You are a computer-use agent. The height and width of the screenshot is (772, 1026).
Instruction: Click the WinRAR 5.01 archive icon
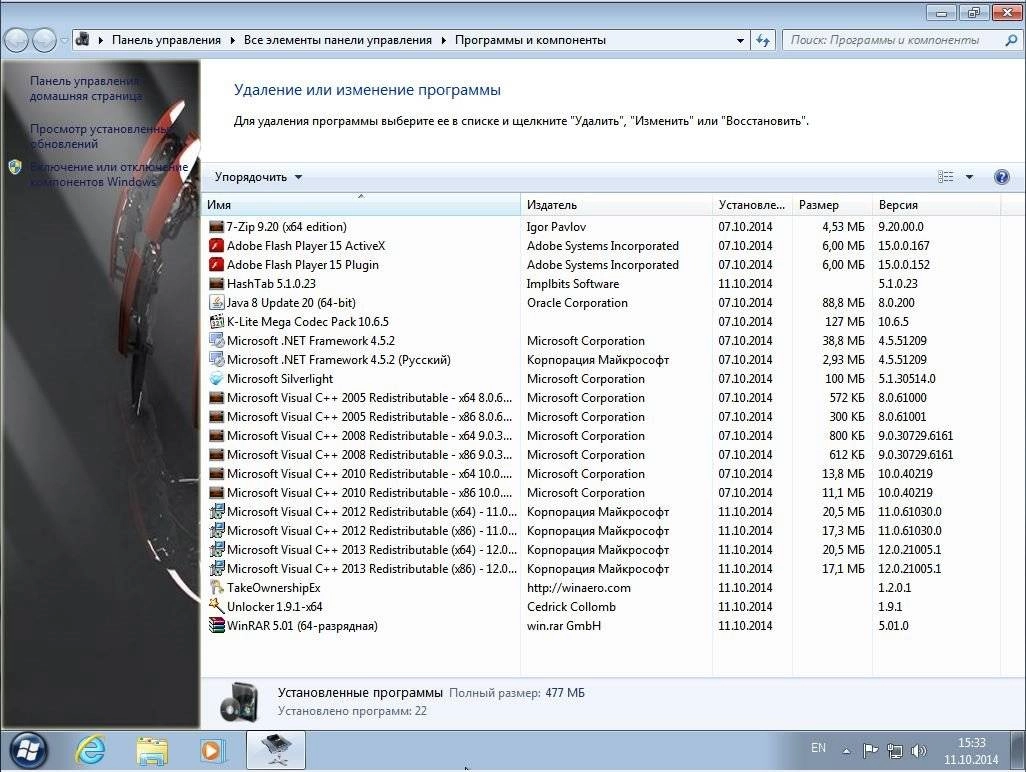[217, 625]
